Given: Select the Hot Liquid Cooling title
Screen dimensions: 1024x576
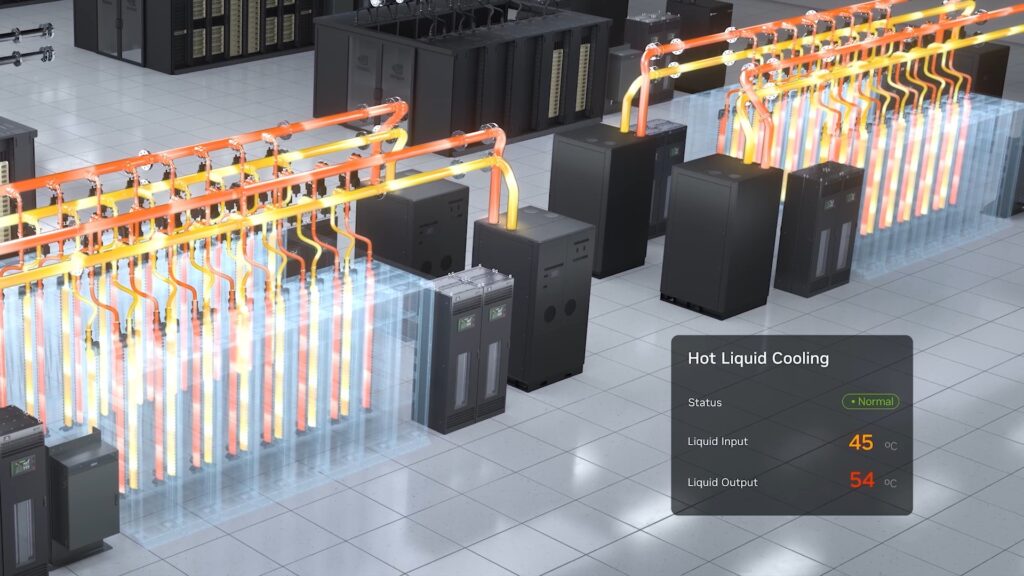Looking at the screenshot, I should [x=758, y=359].
